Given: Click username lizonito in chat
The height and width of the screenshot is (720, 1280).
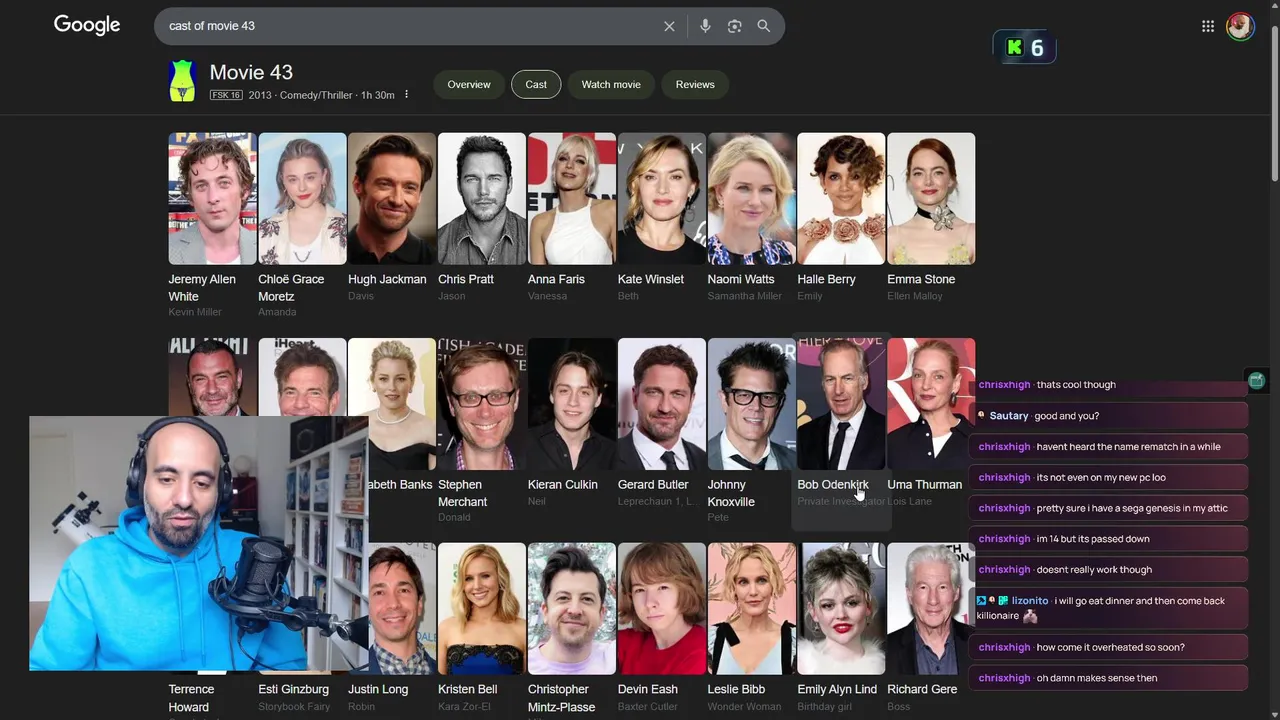Looking at the screenshot, I should (x=1030, y=600).
